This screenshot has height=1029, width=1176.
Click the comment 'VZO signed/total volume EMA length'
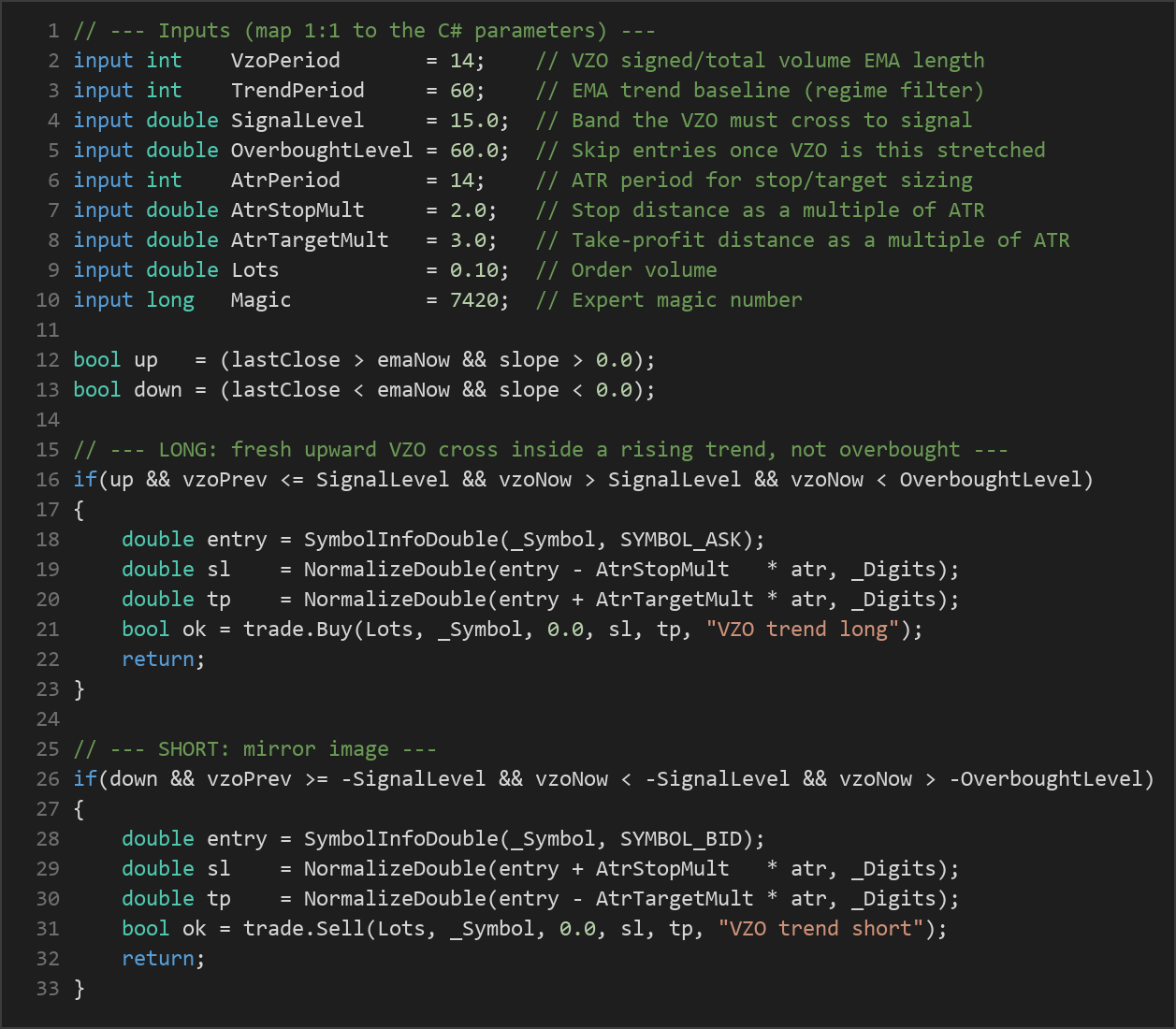pos(777,61)
